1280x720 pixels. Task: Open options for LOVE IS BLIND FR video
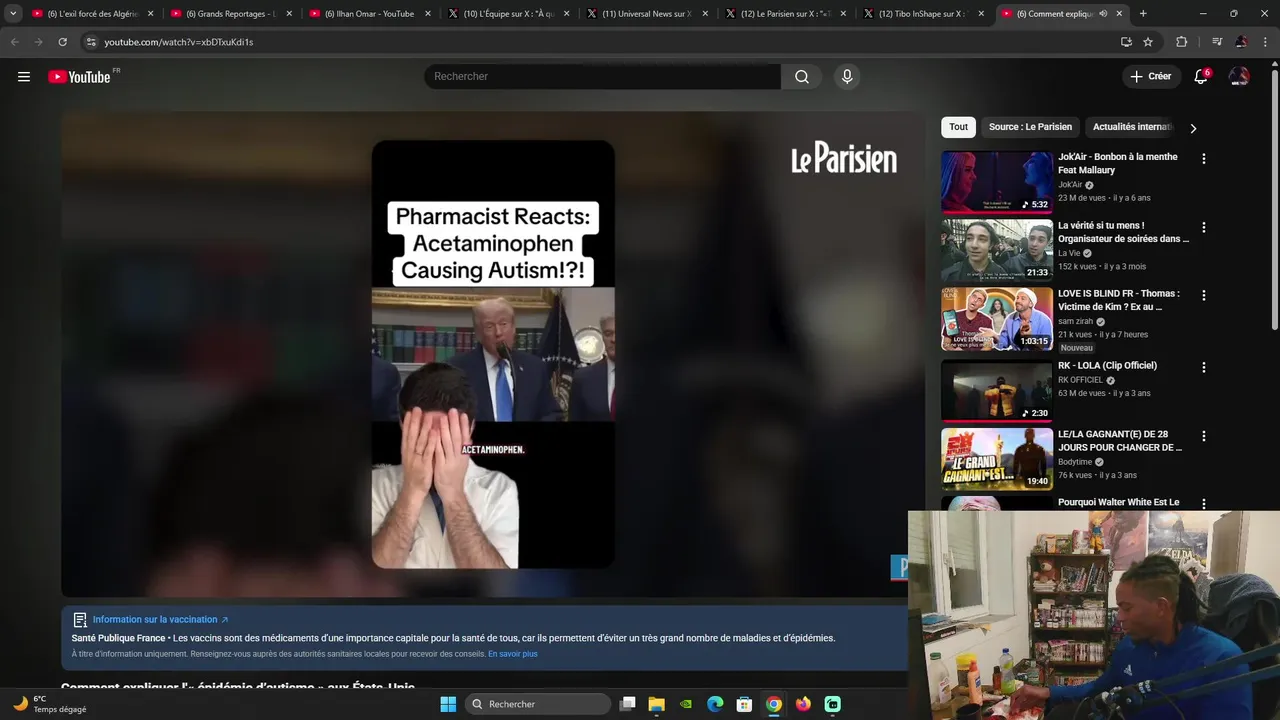tap(1203, 295)
